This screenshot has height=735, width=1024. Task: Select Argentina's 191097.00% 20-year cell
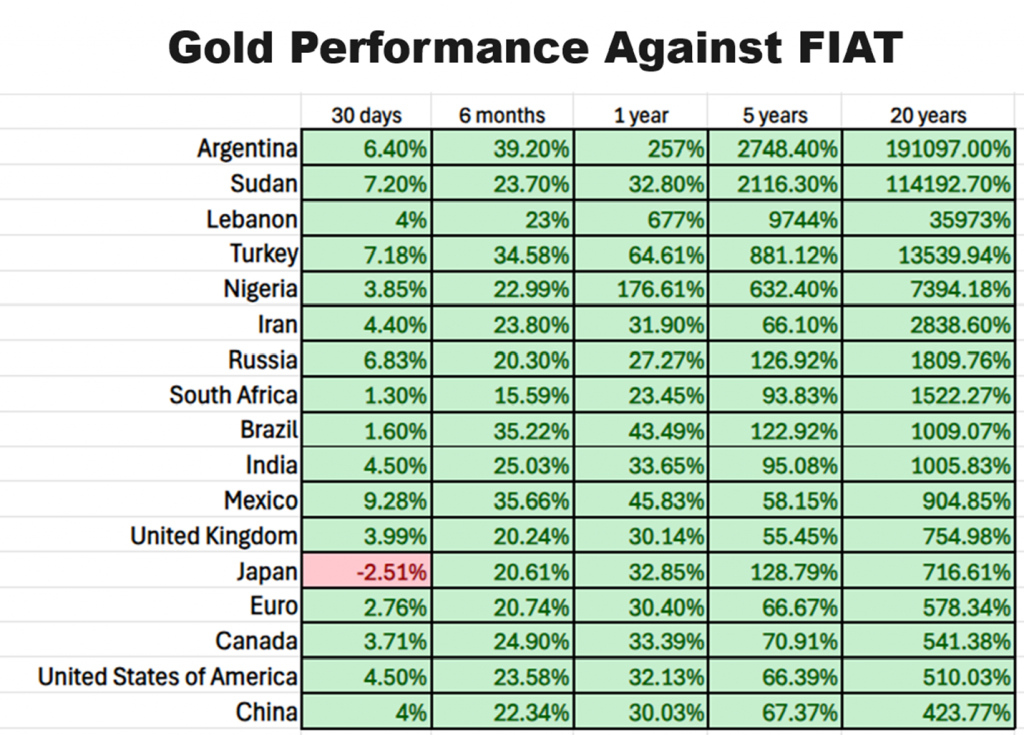pyautogui.click(x=928, y=149)
